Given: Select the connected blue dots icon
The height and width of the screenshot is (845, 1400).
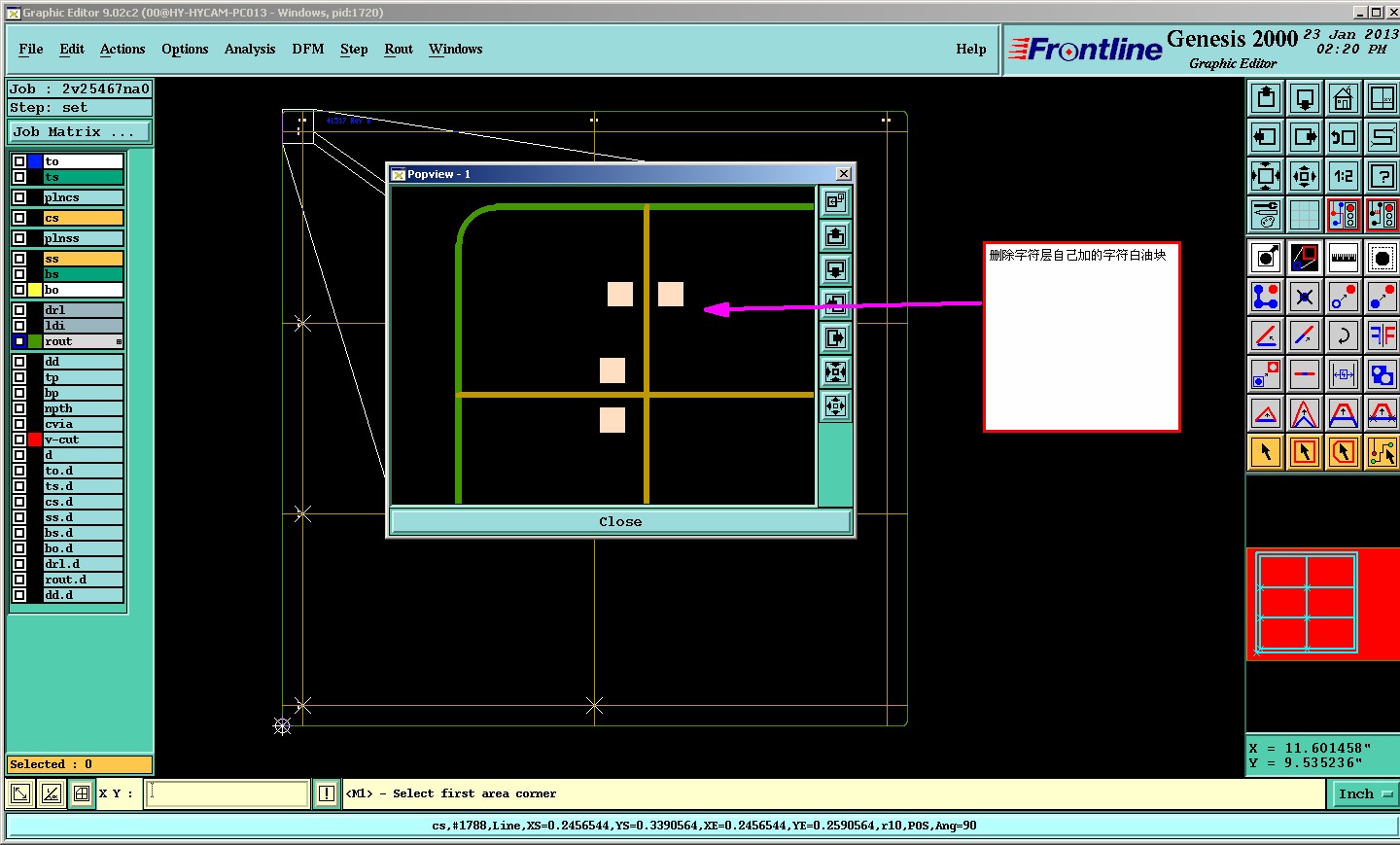Looking at the screenshot, I should (1266, 297).
